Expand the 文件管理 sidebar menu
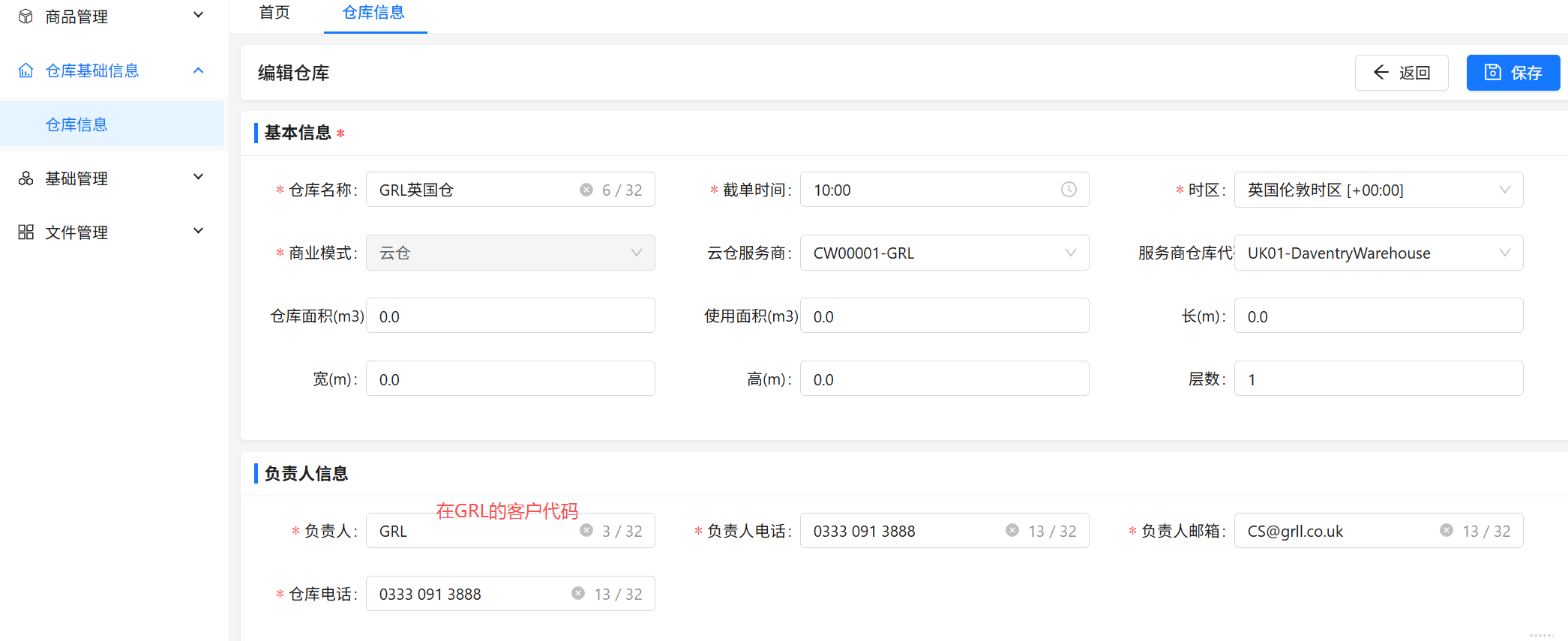This screenshot has height=641, width=1568. (199, 232)
